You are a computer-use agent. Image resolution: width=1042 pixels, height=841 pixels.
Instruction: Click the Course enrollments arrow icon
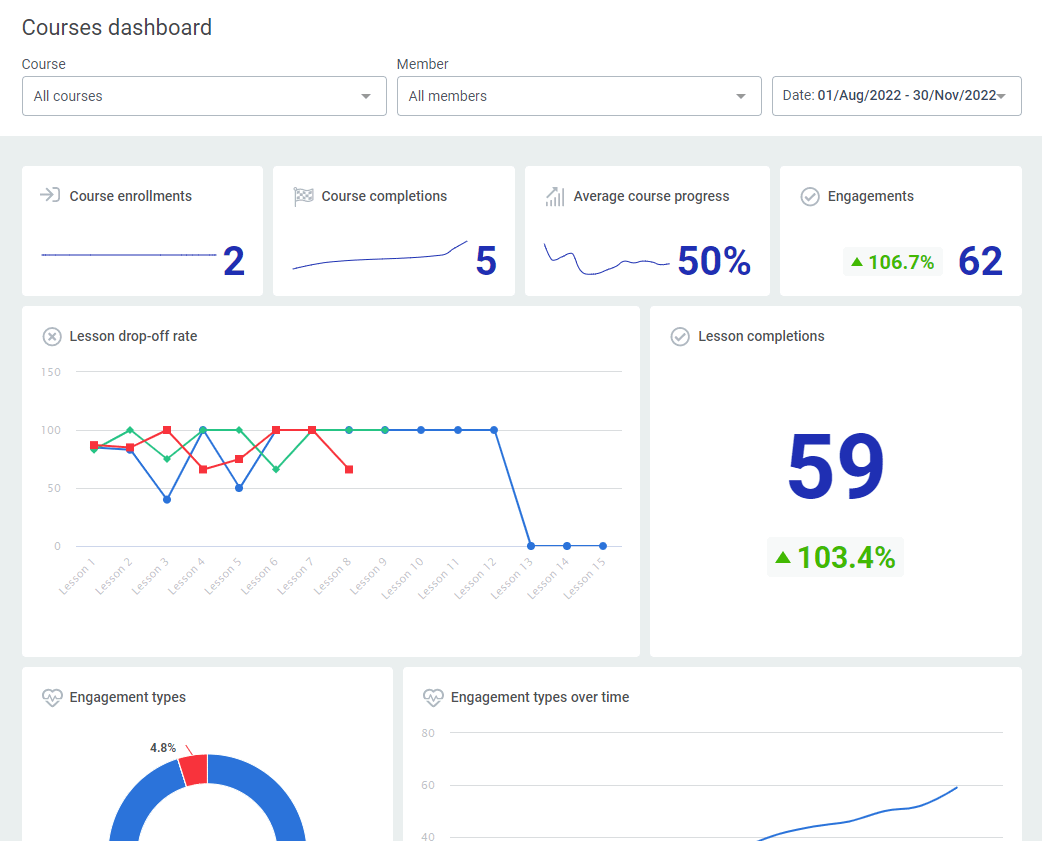pyautogui.click(x=50, y=196)
